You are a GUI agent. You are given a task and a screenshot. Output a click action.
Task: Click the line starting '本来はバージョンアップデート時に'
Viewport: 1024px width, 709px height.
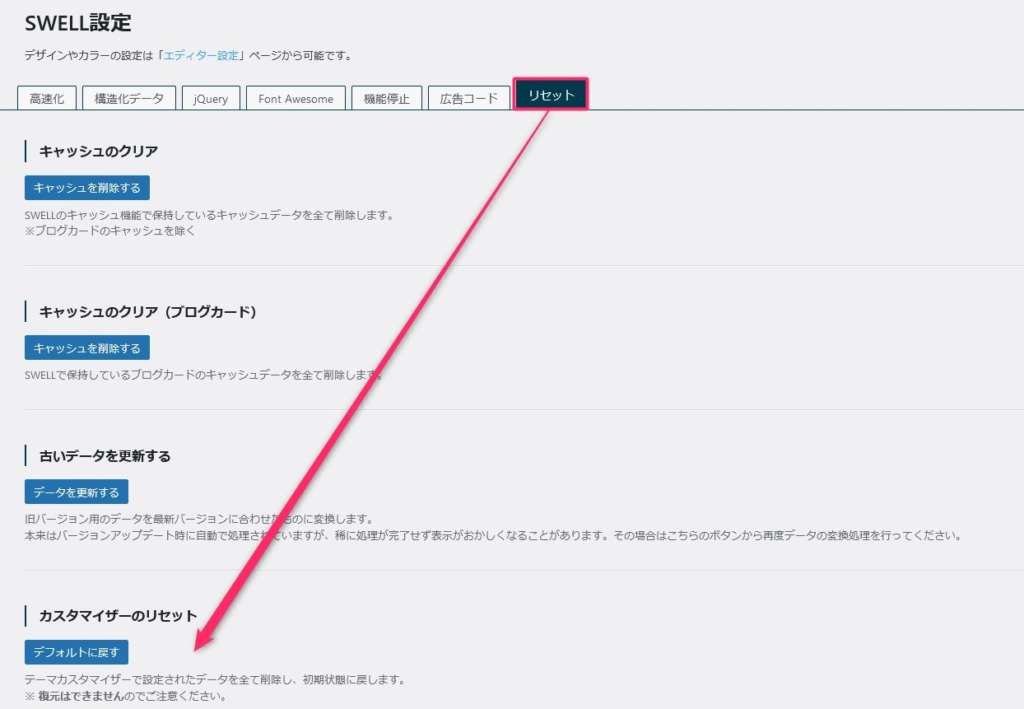pos(494,536)
